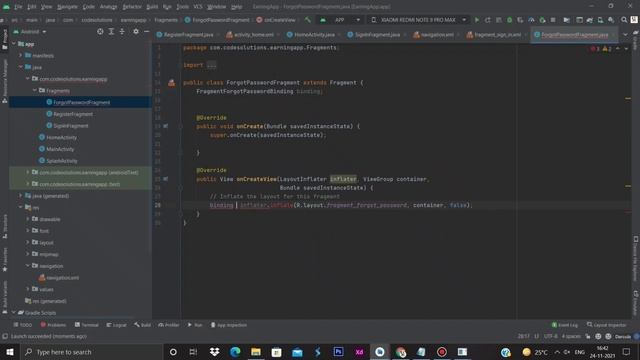This screenshot has width=640, height=360.
Task: Collapse the navigation folder
Action: 28,266
